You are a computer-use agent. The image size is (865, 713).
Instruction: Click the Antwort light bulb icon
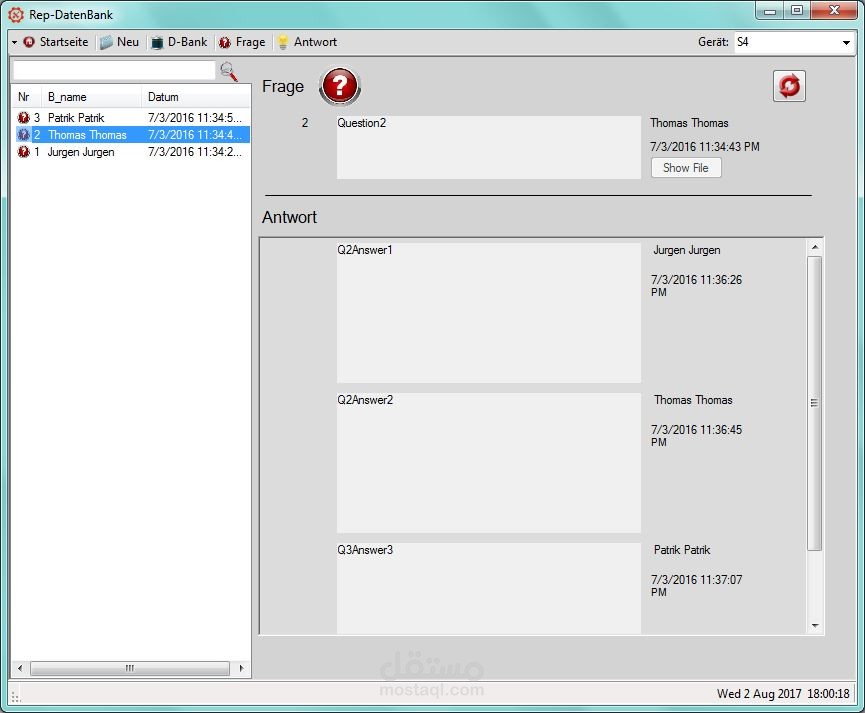coord(282,42)
